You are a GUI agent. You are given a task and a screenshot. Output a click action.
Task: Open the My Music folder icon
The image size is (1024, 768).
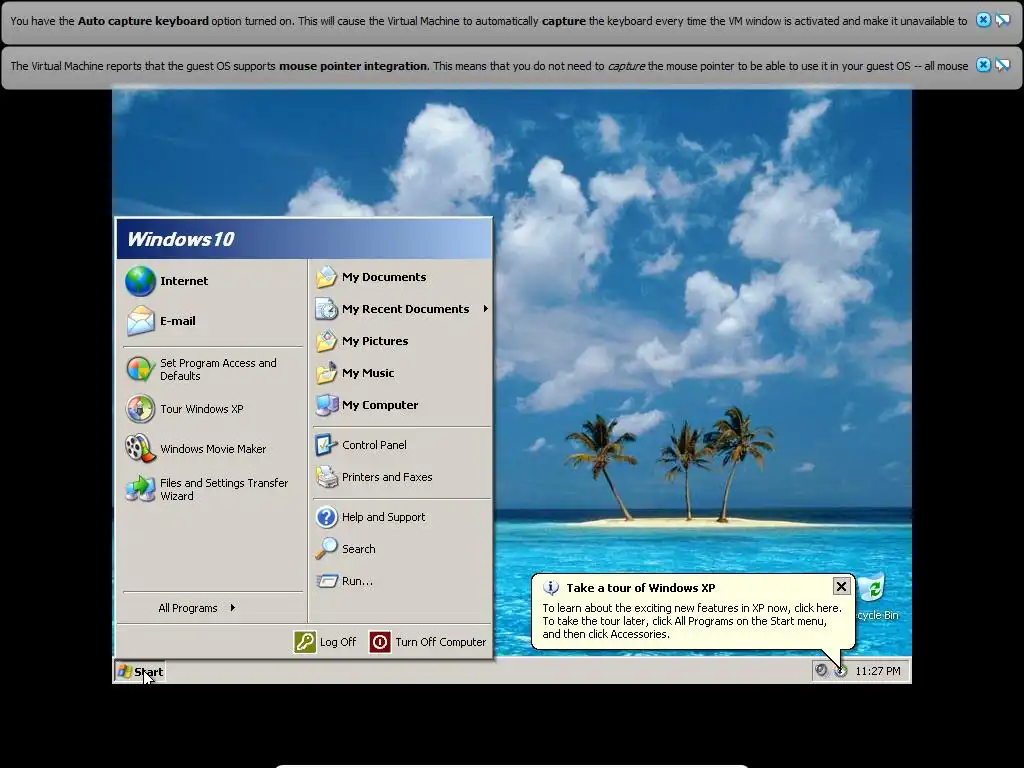click(x=327, y=373)
